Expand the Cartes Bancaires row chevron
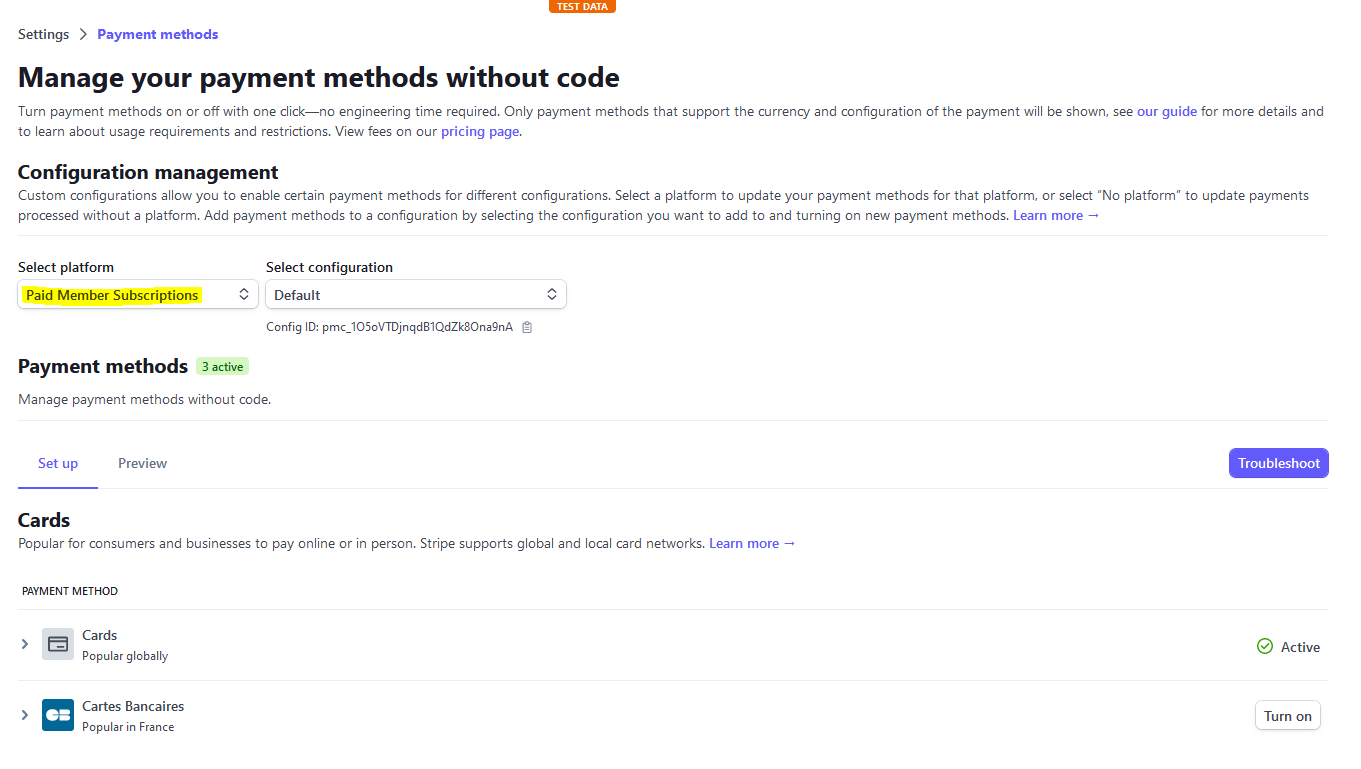 click(25, 715)
